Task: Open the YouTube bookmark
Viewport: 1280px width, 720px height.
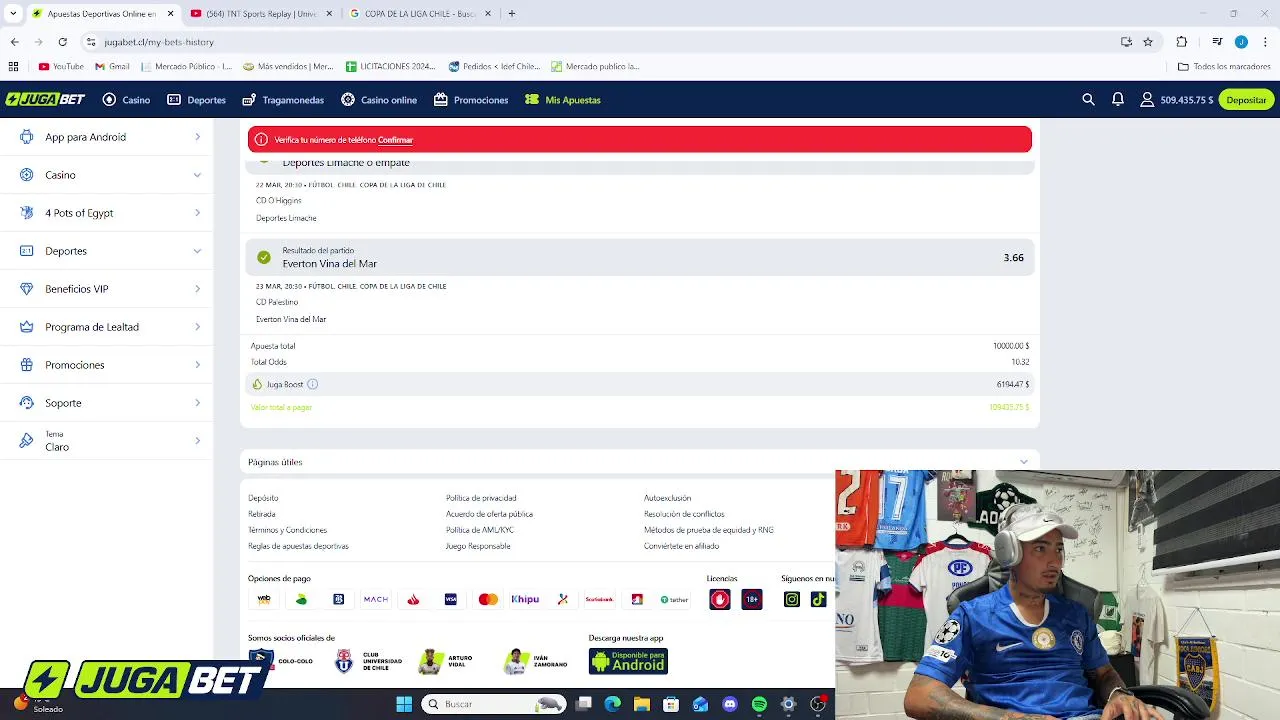Action: click(x=61, y=67)
